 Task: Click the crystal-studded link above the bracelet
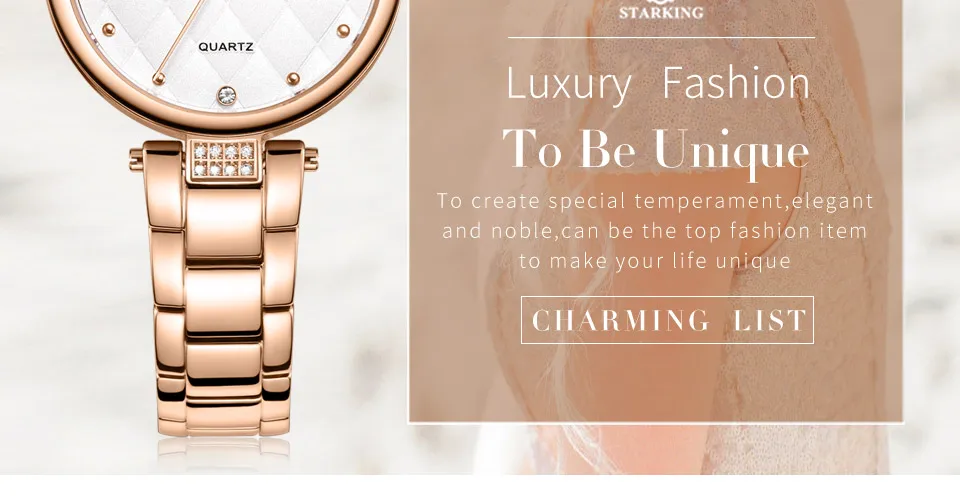coord(223,160)
